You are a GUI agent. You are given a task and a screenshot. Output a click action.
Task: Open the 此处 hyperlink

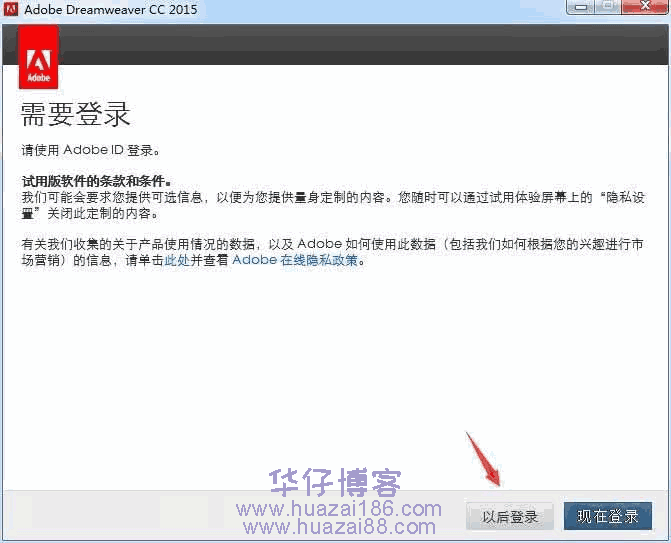point(177,260)
